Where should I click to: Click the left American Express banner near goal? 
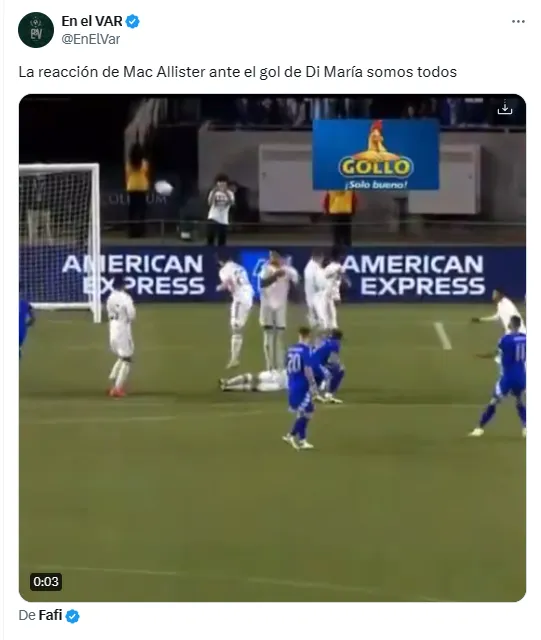(x=133, y=275)
